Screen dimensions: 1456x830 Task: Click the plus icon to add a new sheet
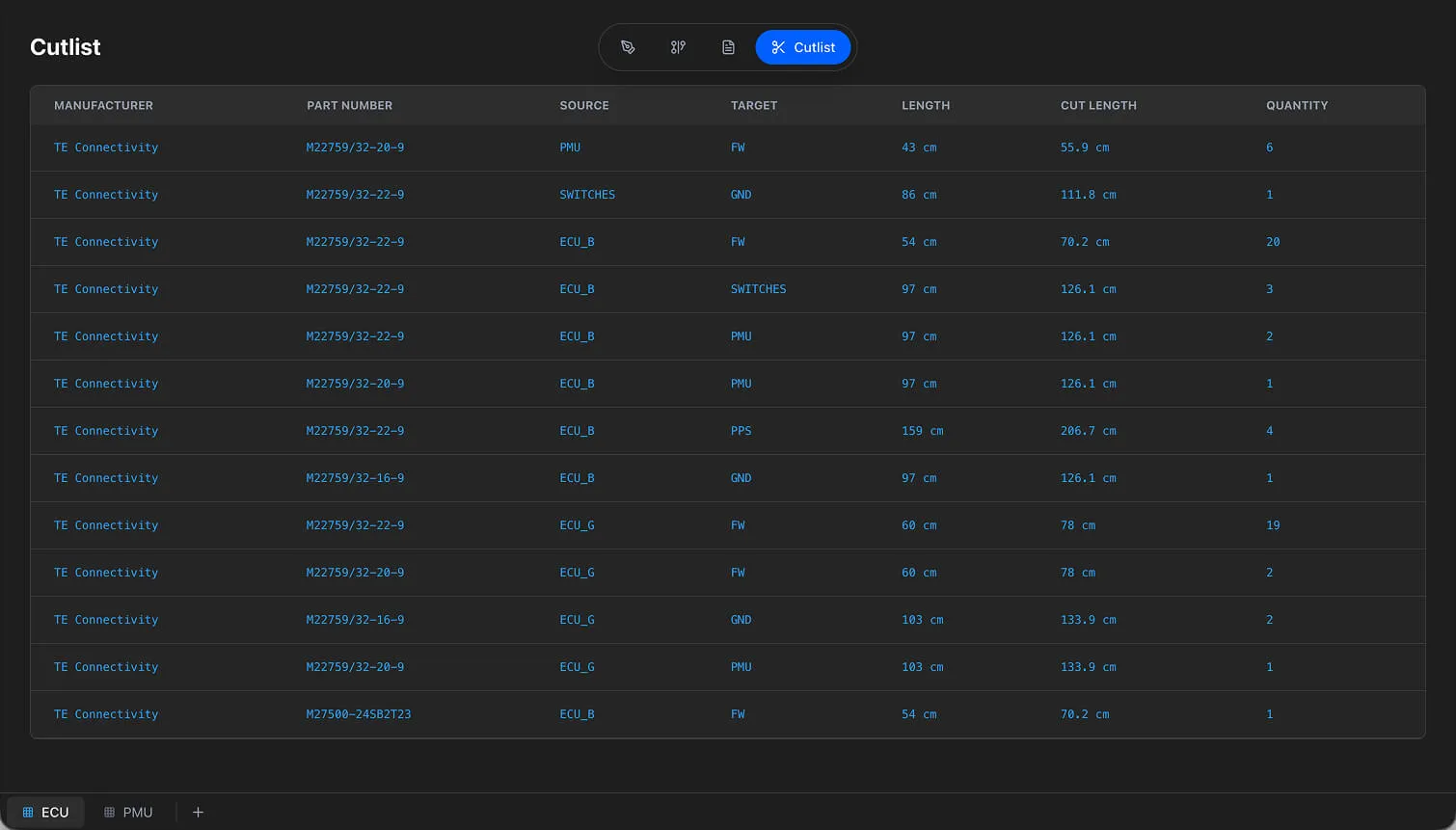(x=198, y=812)
